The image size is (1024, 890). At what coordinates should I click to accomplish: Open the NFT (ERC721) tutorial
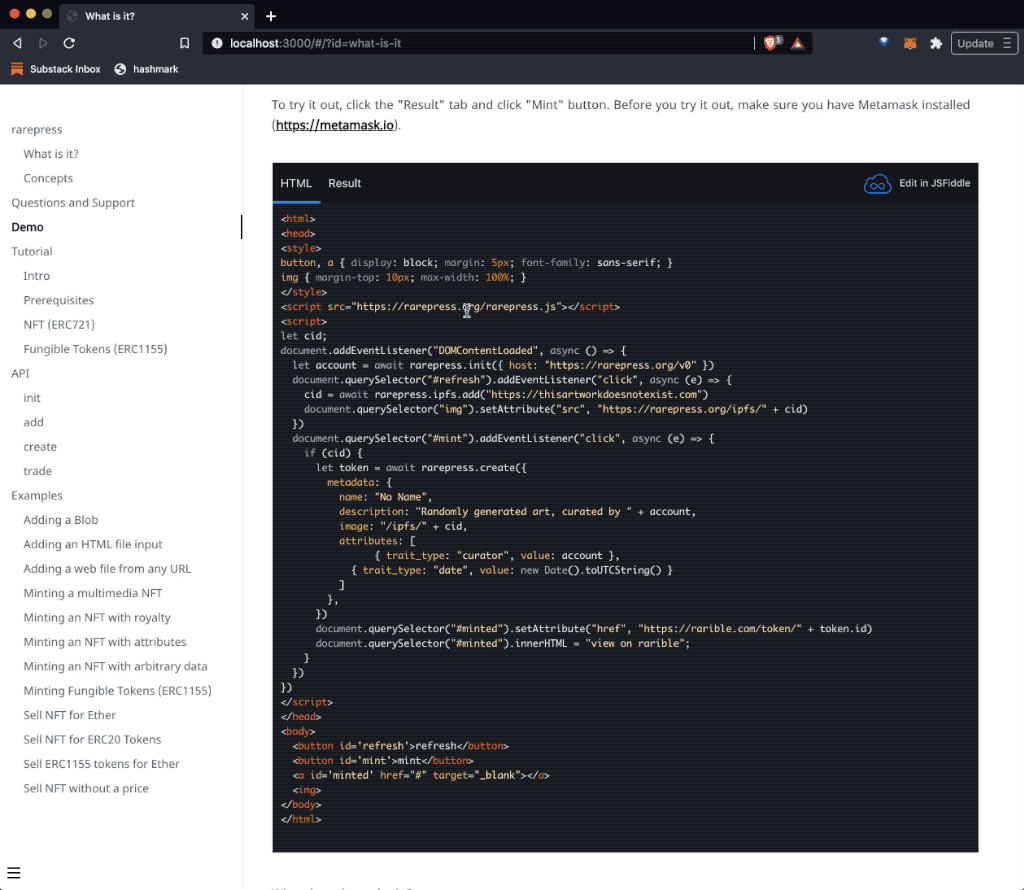pos(59,325)
